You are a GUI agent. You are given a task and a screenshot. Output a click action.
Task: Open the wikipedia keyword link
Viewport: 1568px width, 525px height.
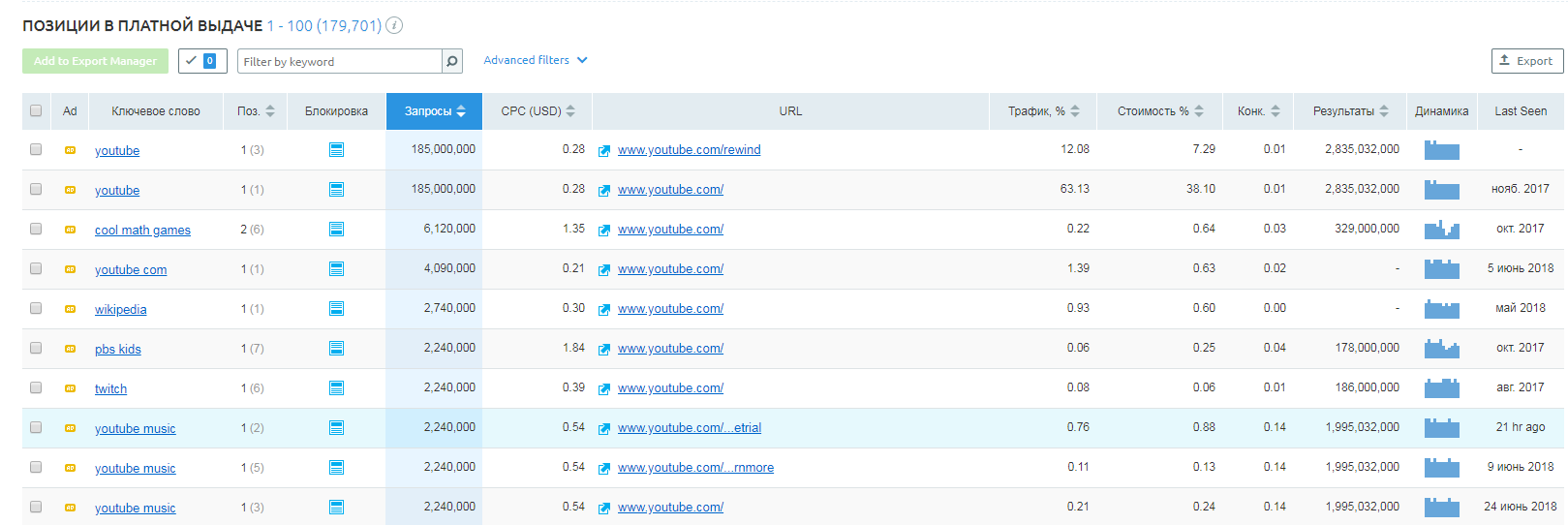coord(121,310)
